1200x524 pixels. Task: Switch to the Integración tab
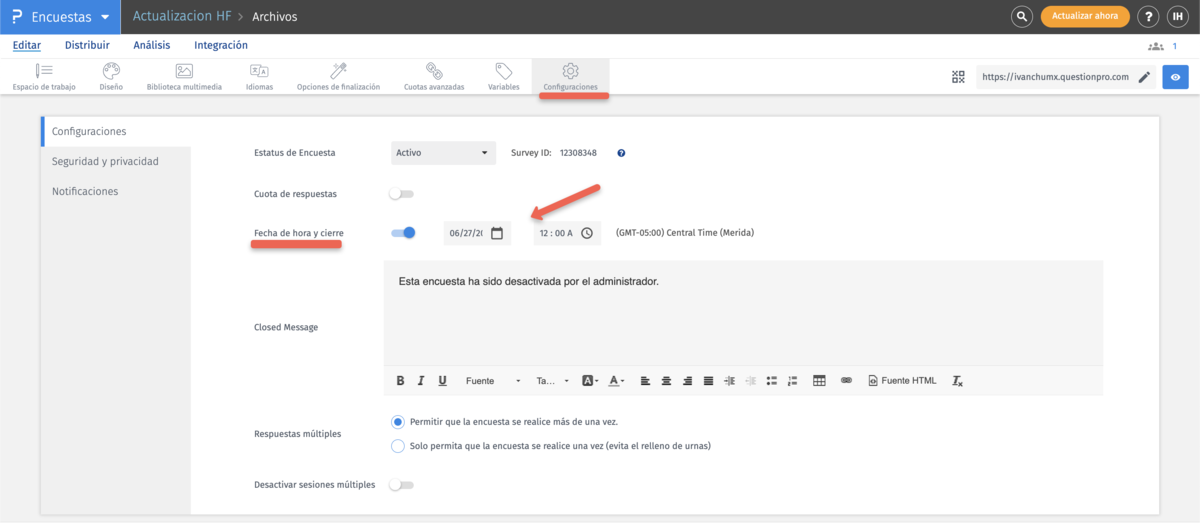[221, 45]
